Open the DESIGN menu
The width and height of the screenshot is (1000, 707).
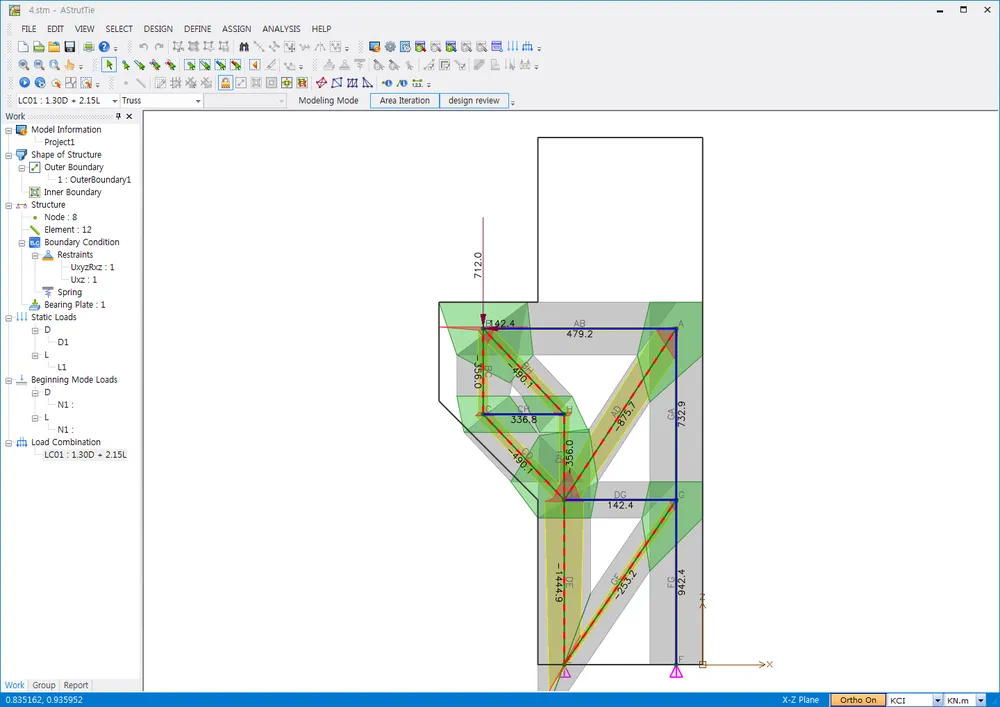[x=158, y=29]
